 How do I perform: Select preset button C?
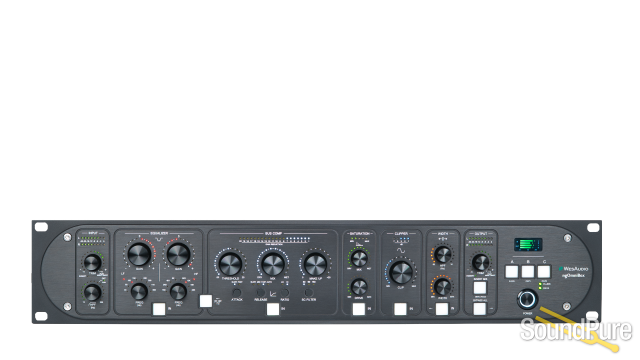click(x=544, y=272)
